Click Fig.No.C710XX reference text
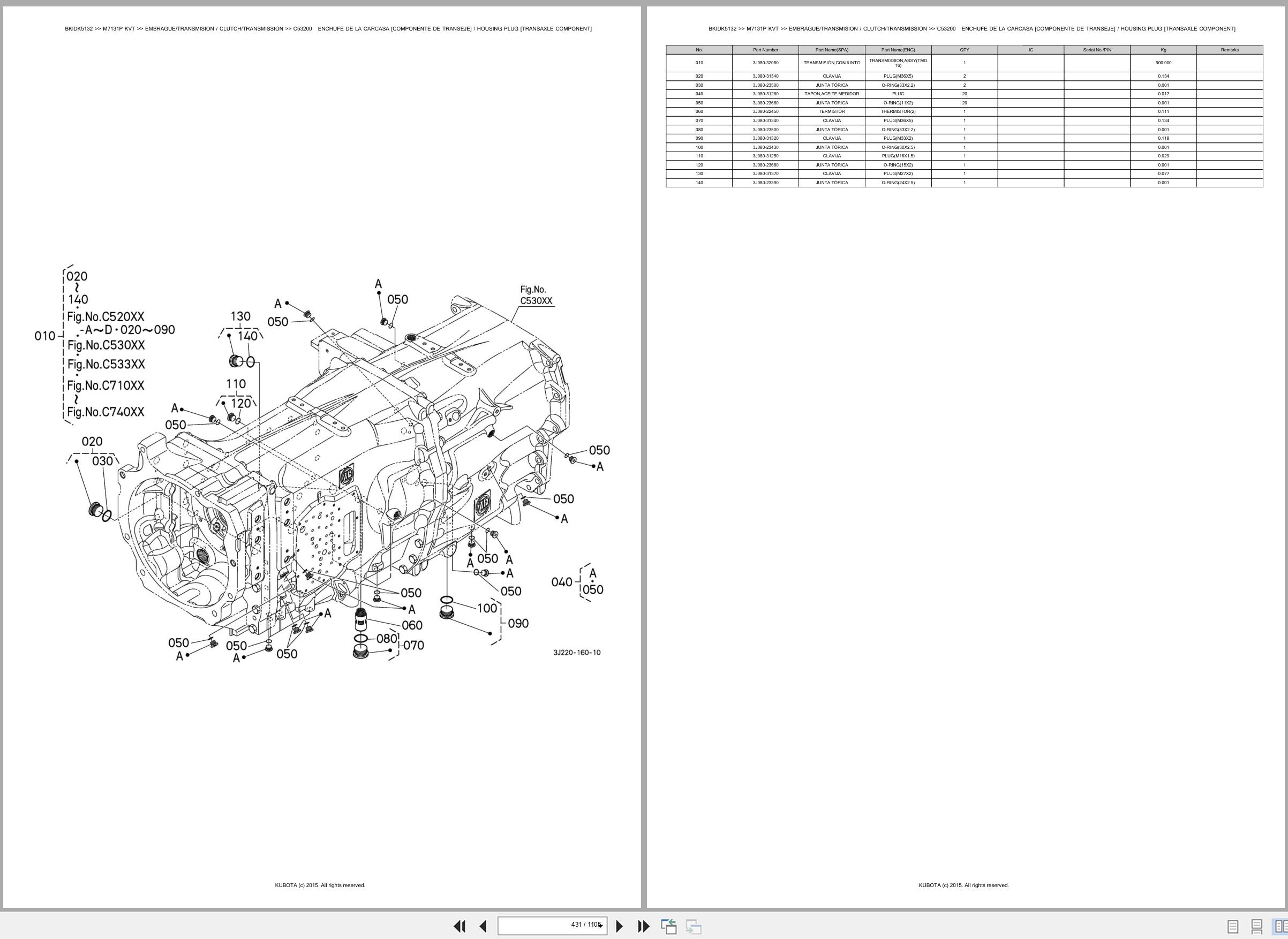 [x=106, y=385]
